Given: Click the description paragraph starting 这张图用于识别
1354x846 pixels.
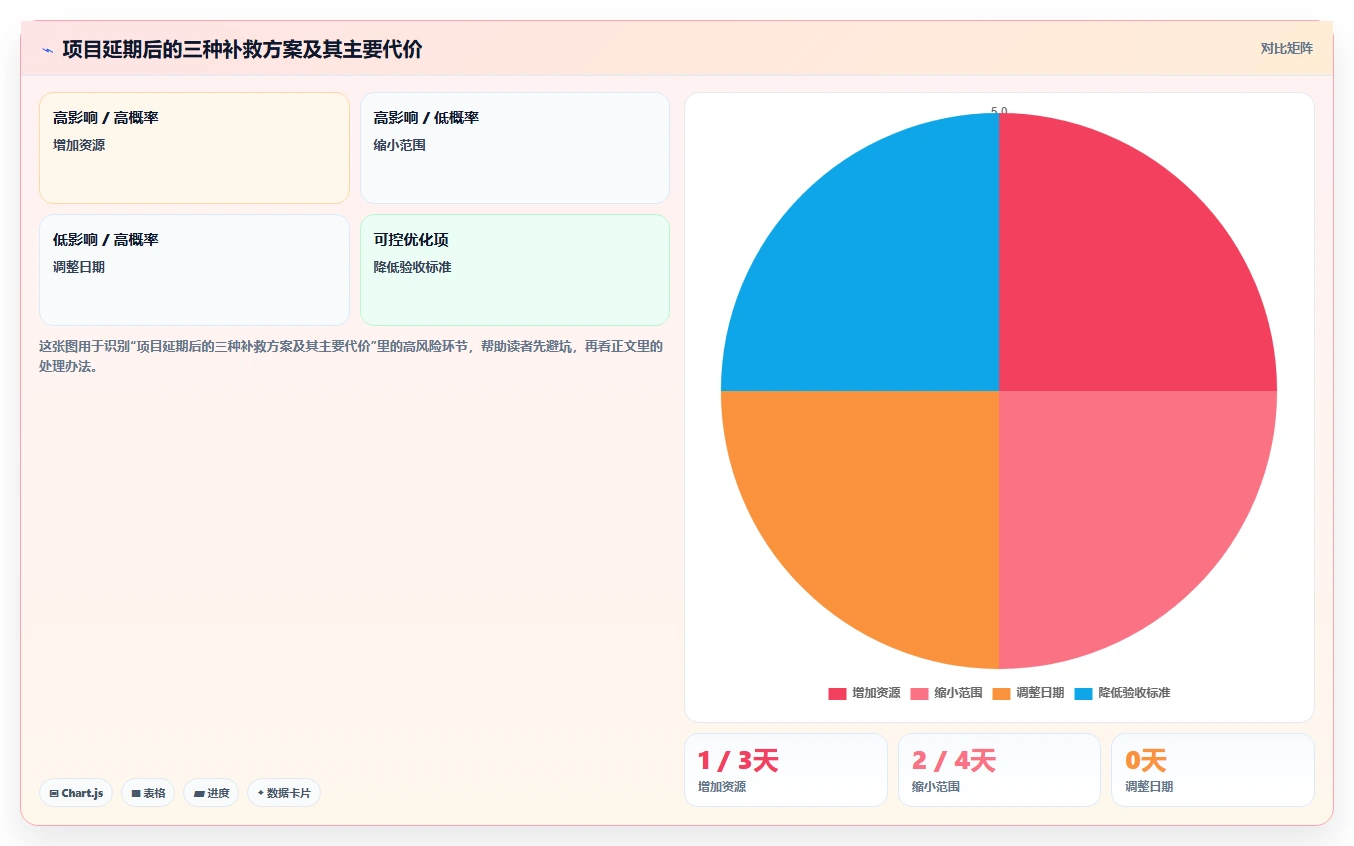Looking at the screenshot, I should pyautogui.click(x=351, y=356).
